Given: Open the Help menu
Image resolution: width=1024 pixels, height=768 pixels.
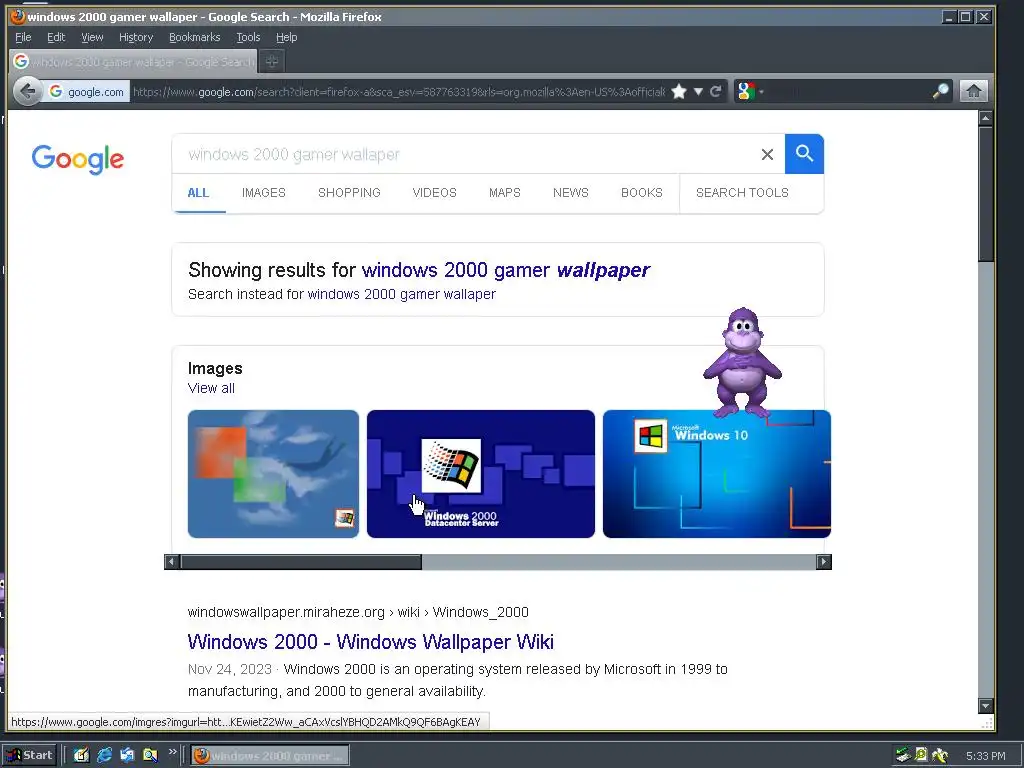Looking at the screenshot, I should click(286, 37).
